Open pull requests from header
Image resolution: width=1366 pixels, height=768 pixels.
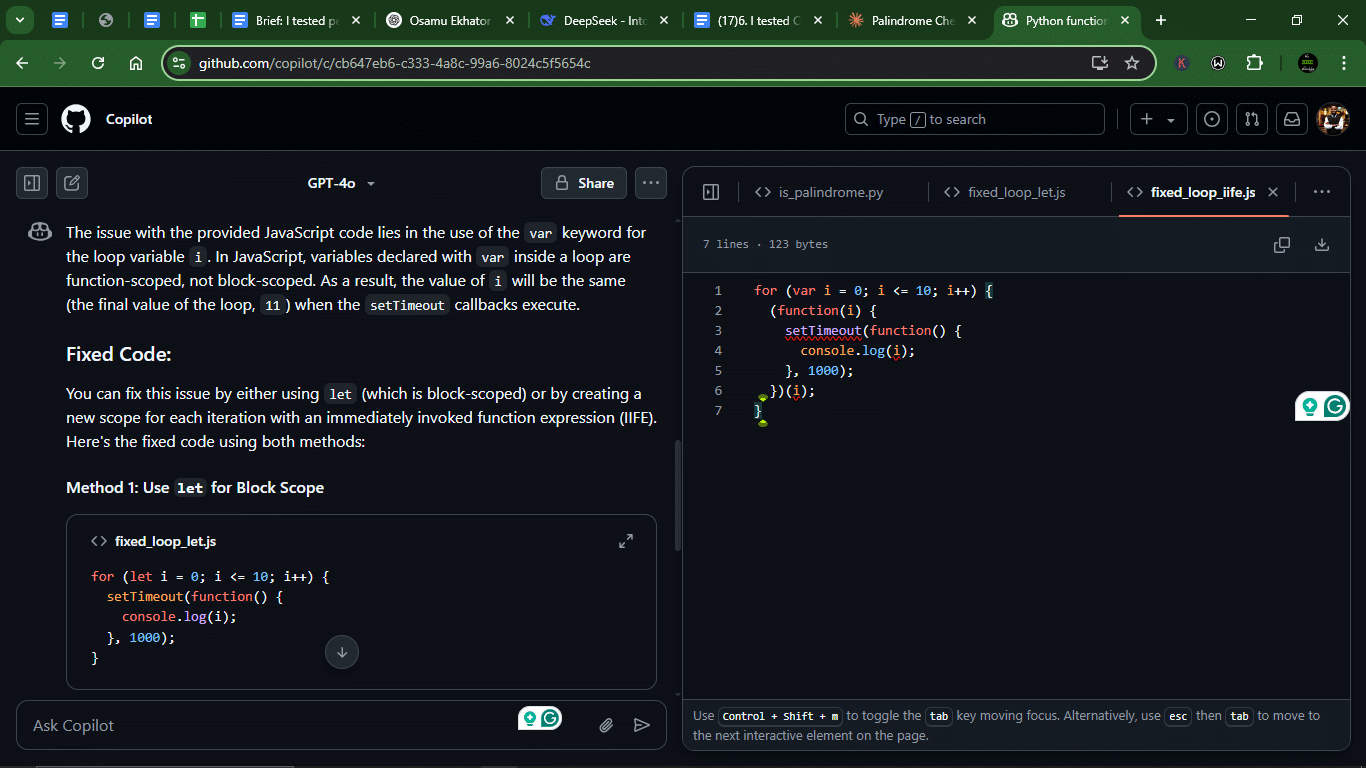point(1252,119)
